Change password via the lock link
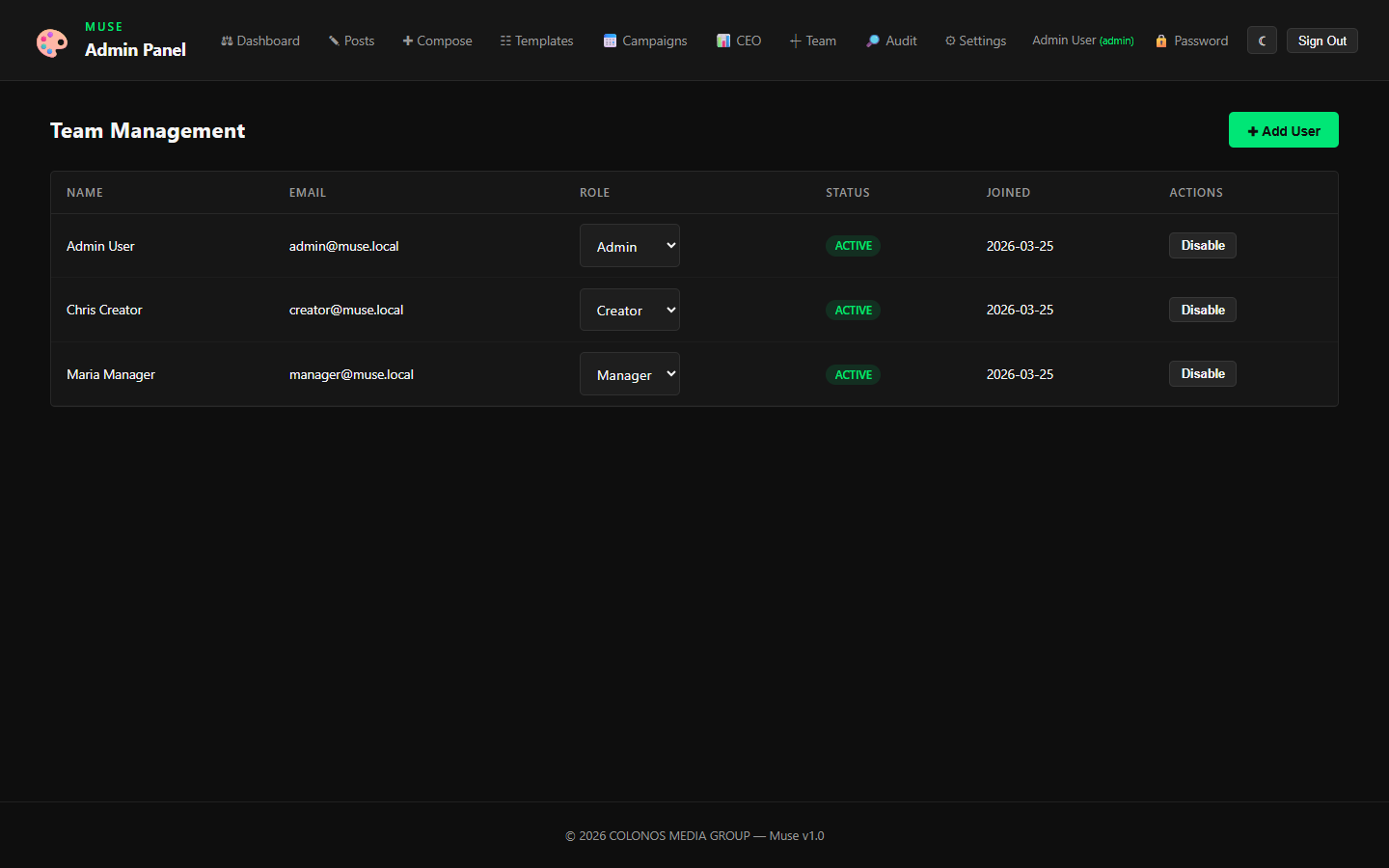Viewport: 1389px width, 868px height. (1192, 41)
